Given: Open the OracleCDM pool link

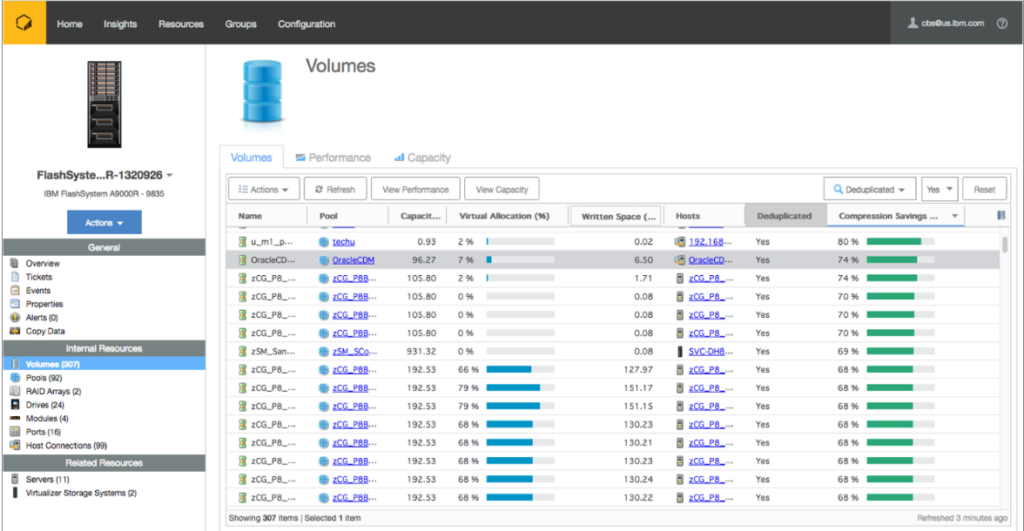Looking at the screenshot, I should (353, 260).
